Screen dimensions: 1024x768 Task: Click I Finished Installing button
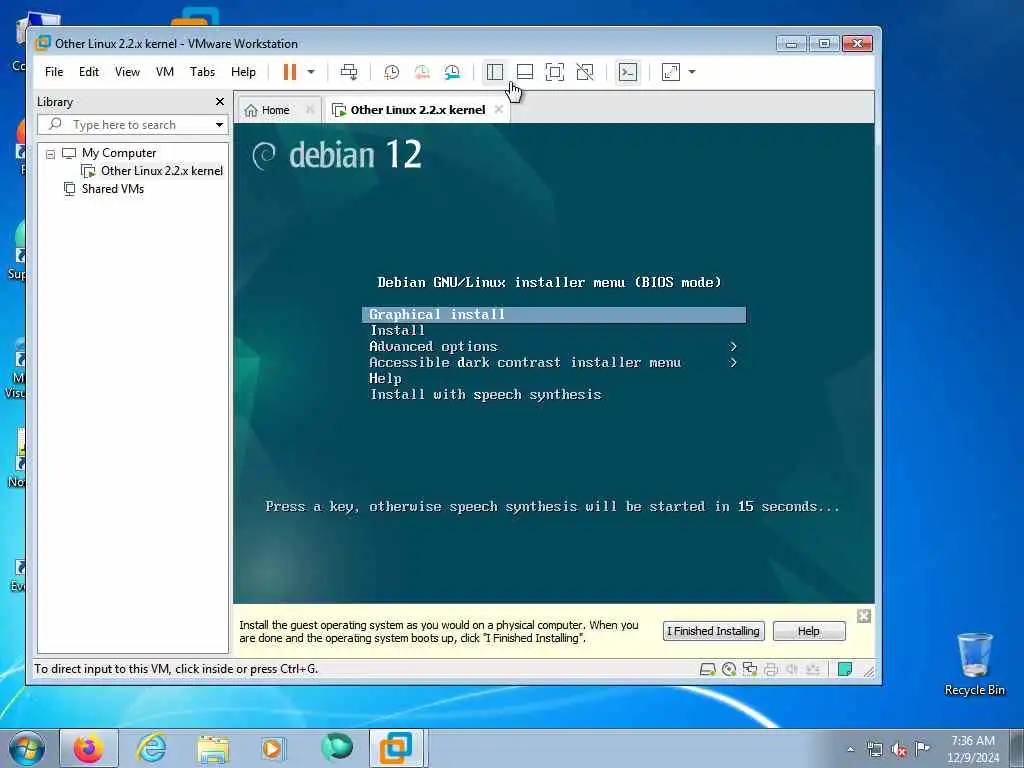[713, 631]
